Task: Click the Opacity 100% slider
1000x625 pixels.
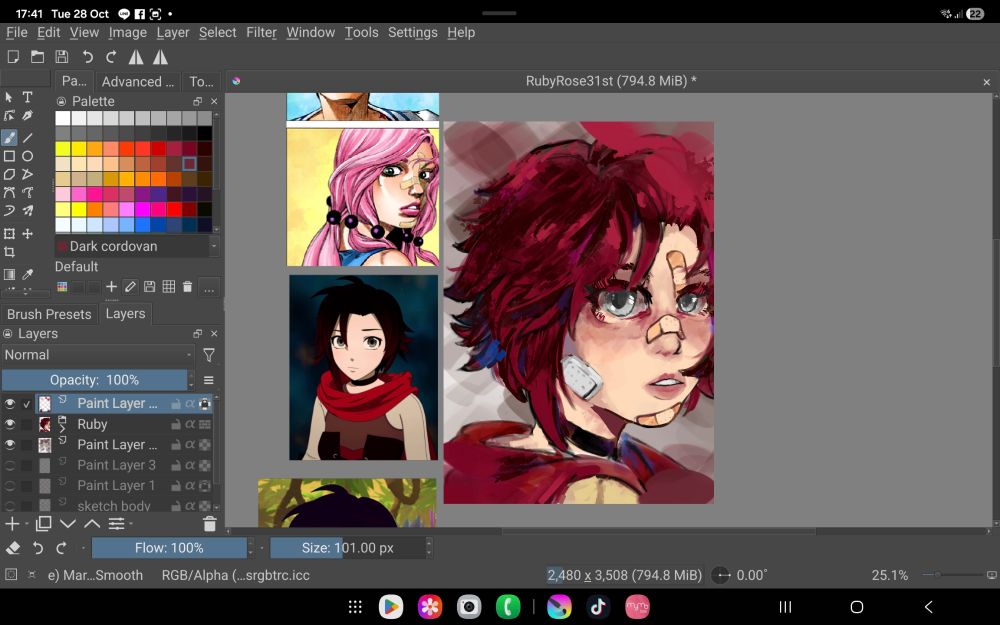Action: click(94, 380)
